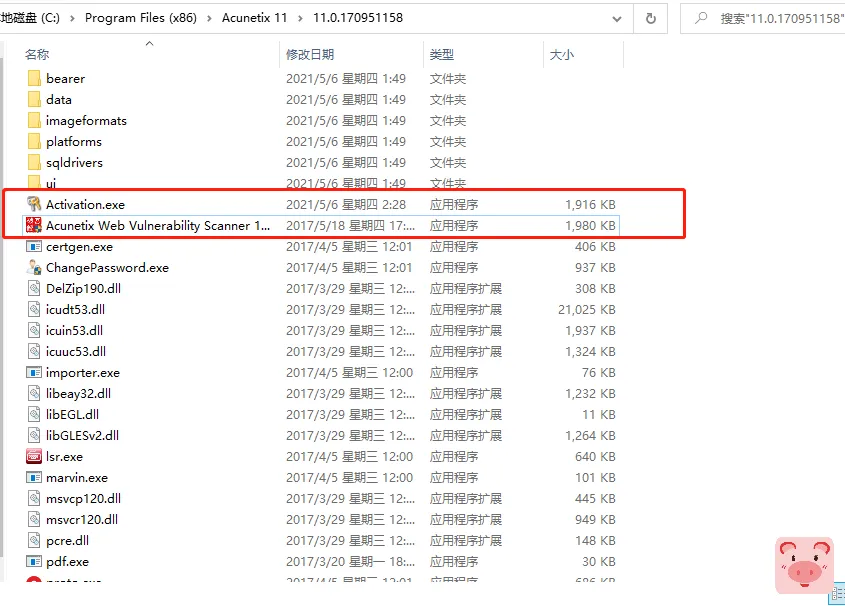The image size is (845, 606).
Task: Open the bearer folder icon
Action: click(x=34, y=79)
